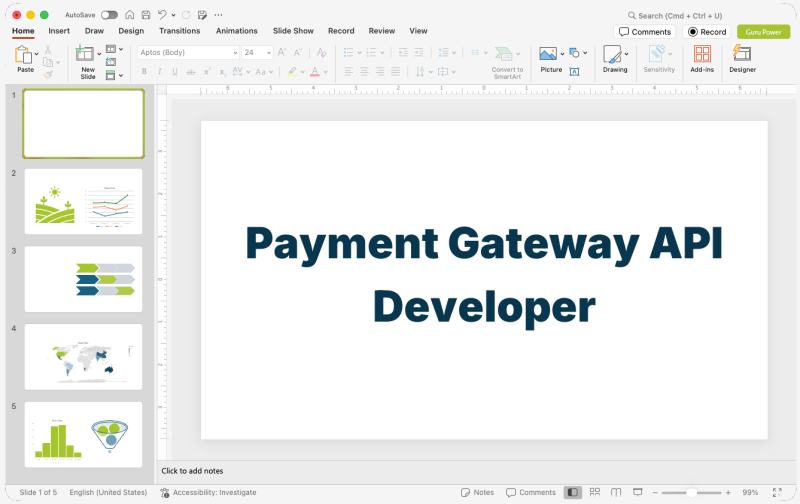Toggle the AutoSave switch
The height and width of the screenshot is (504, 800).
(x=109, y=15)
